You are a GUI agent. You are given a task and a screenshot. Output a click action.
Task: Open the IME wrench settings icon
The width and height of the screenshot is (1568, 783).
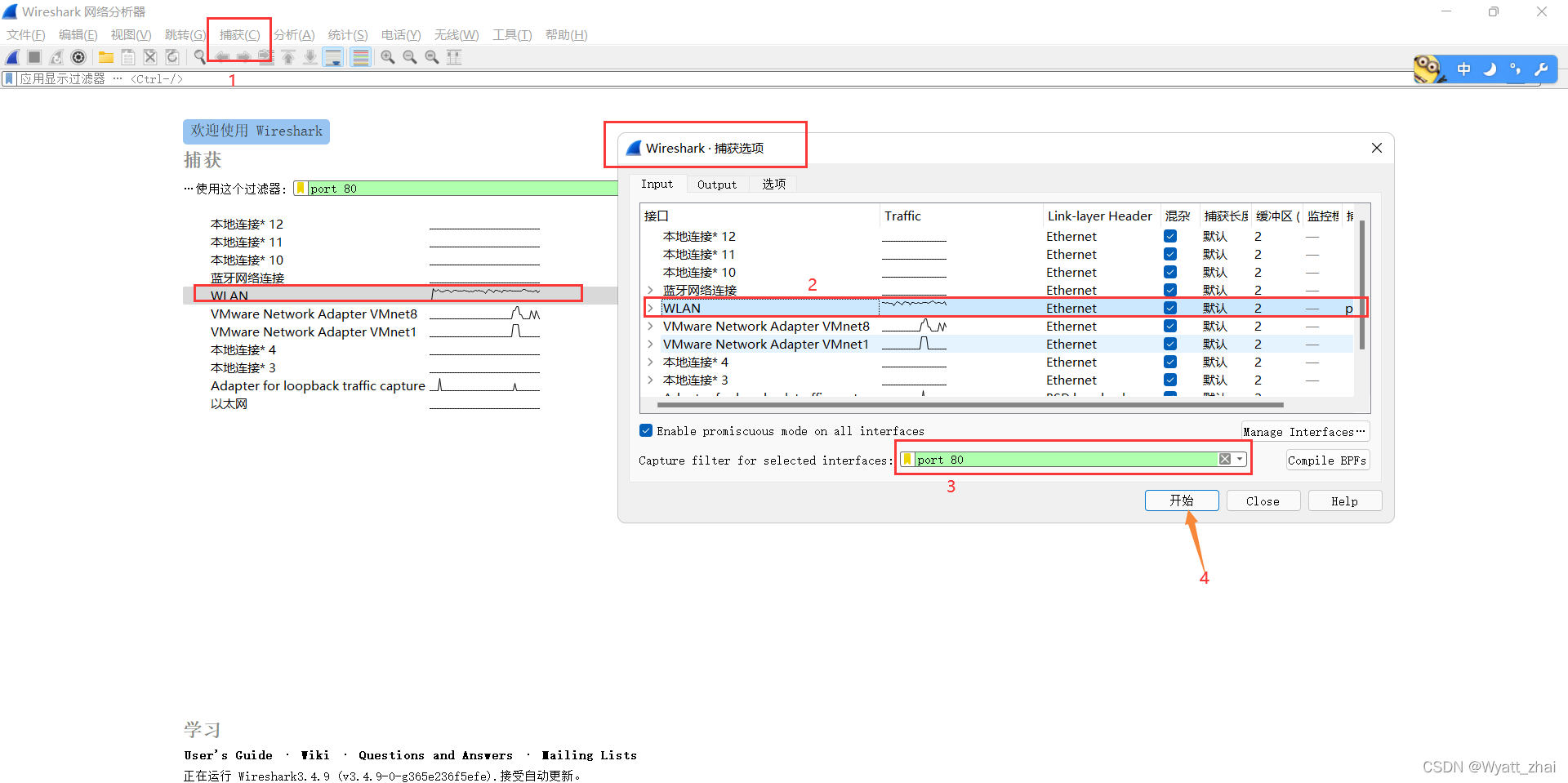1541,69
